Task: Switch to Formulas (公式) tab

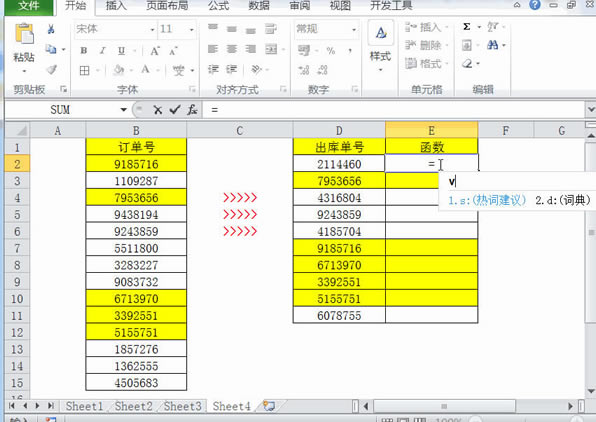Action: pyautogui.click(x=219, y=6)
